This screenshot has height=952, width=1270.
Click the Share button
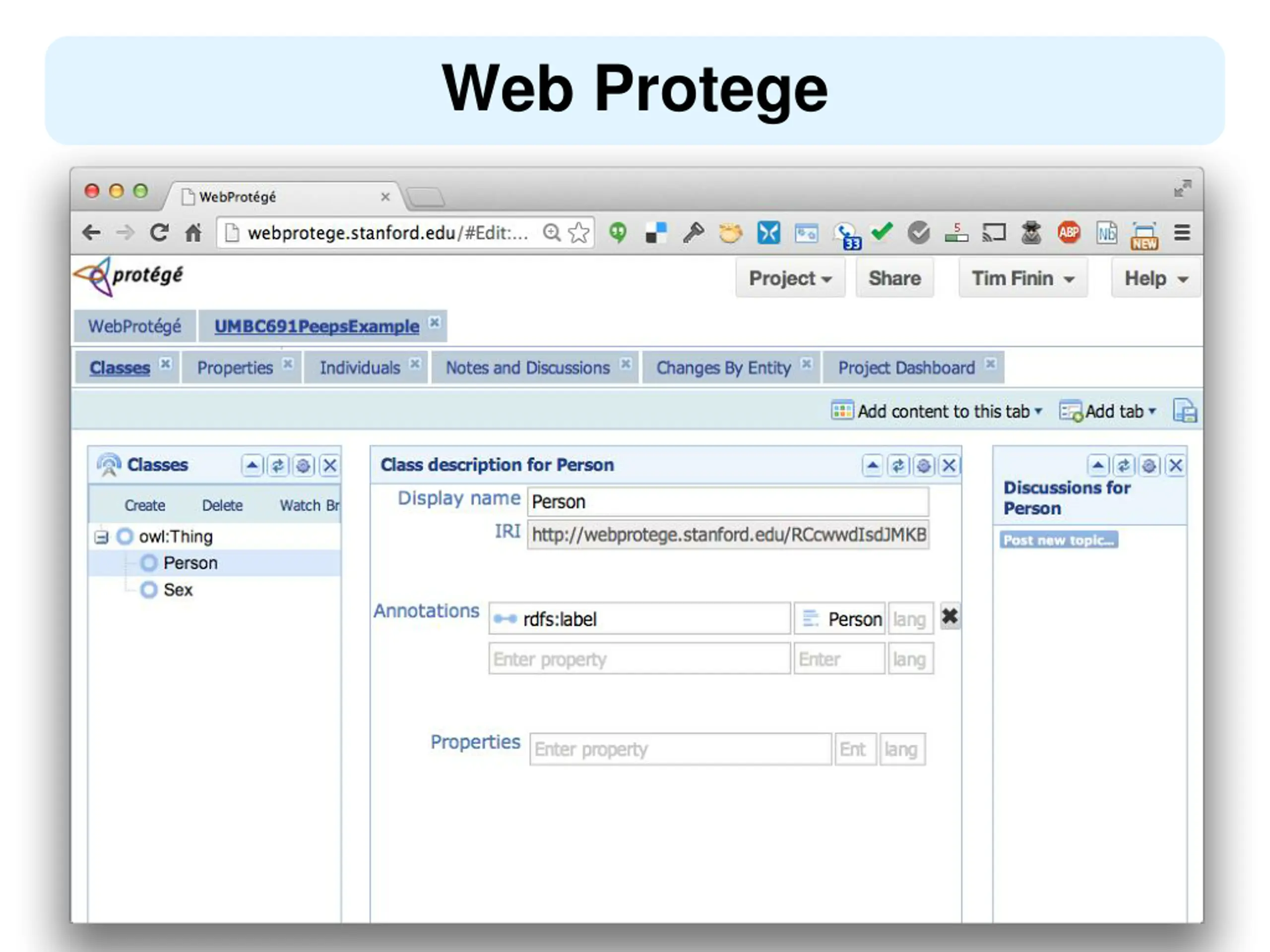coord(894,278)
